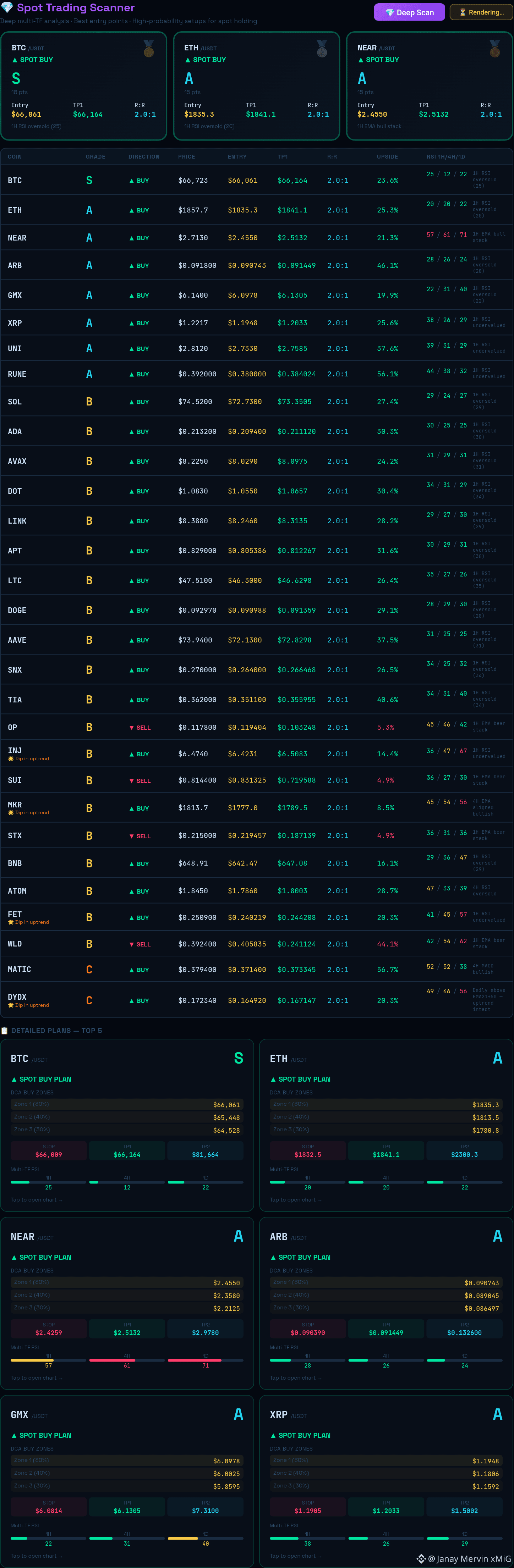Click the XRP plan STOP $1.1905 box

coord(307,1506)
